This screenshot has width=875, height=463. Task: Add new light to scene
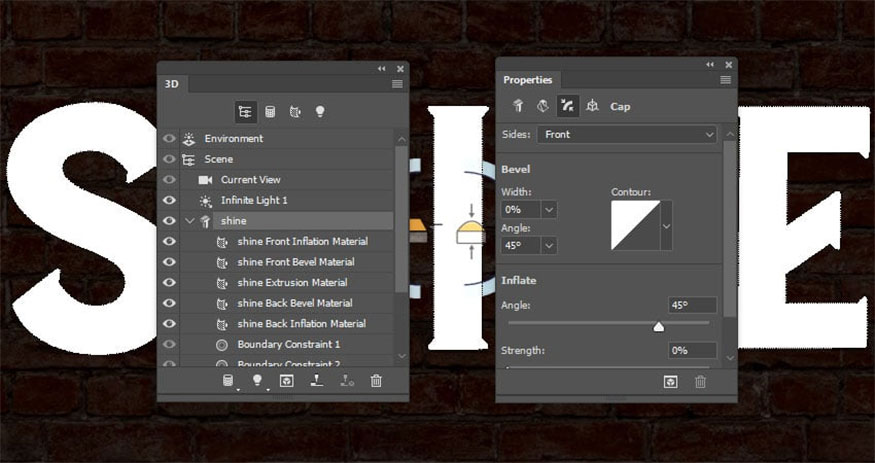tap(257, 380)
